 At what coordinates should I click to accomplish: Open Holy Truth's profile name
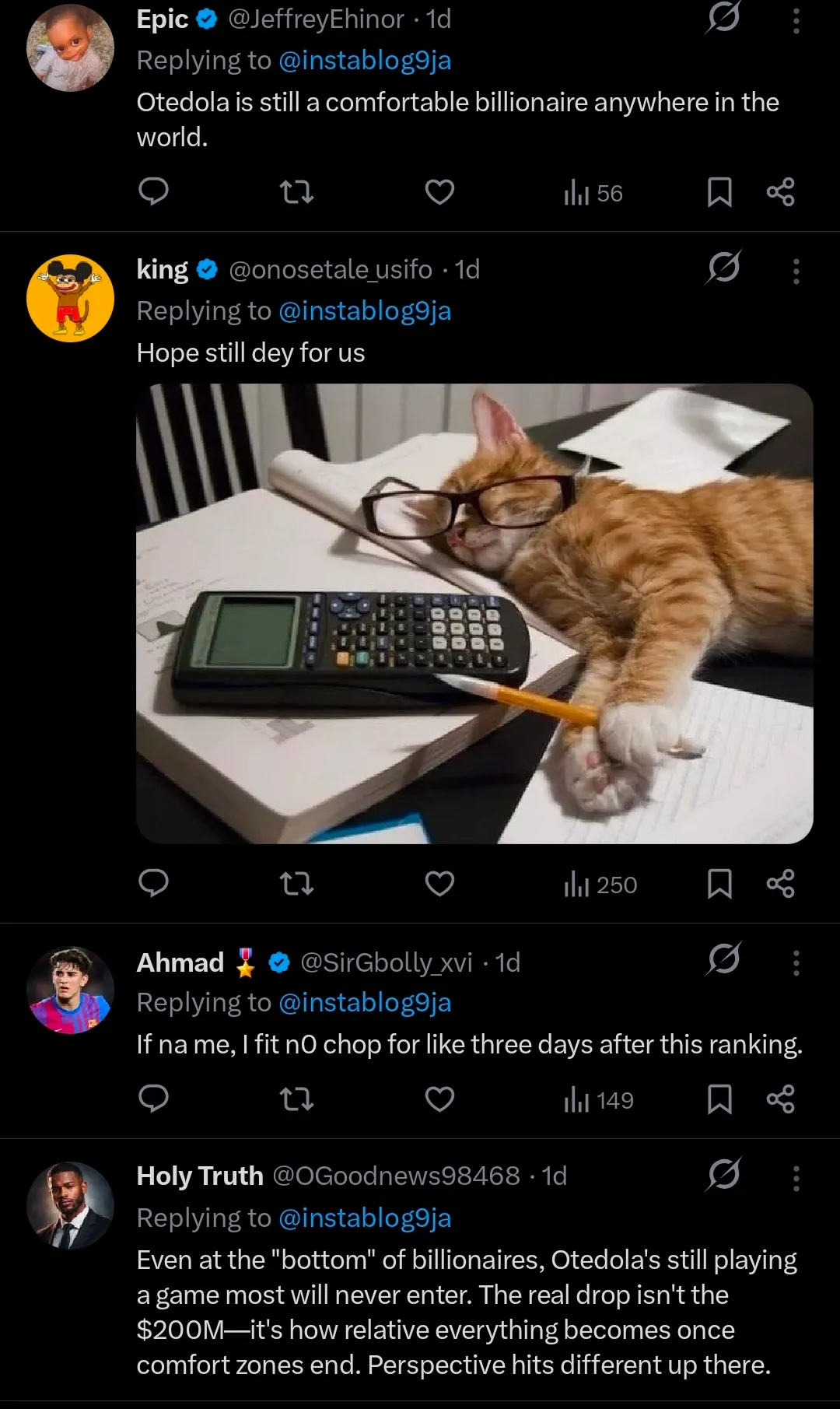pyautogui.click(x=200, y=1176)
